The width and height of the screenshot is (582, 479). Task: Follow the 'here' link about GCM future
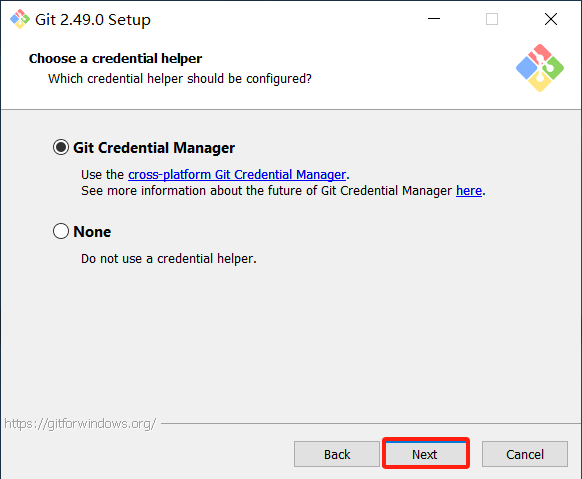click(469, 191)
